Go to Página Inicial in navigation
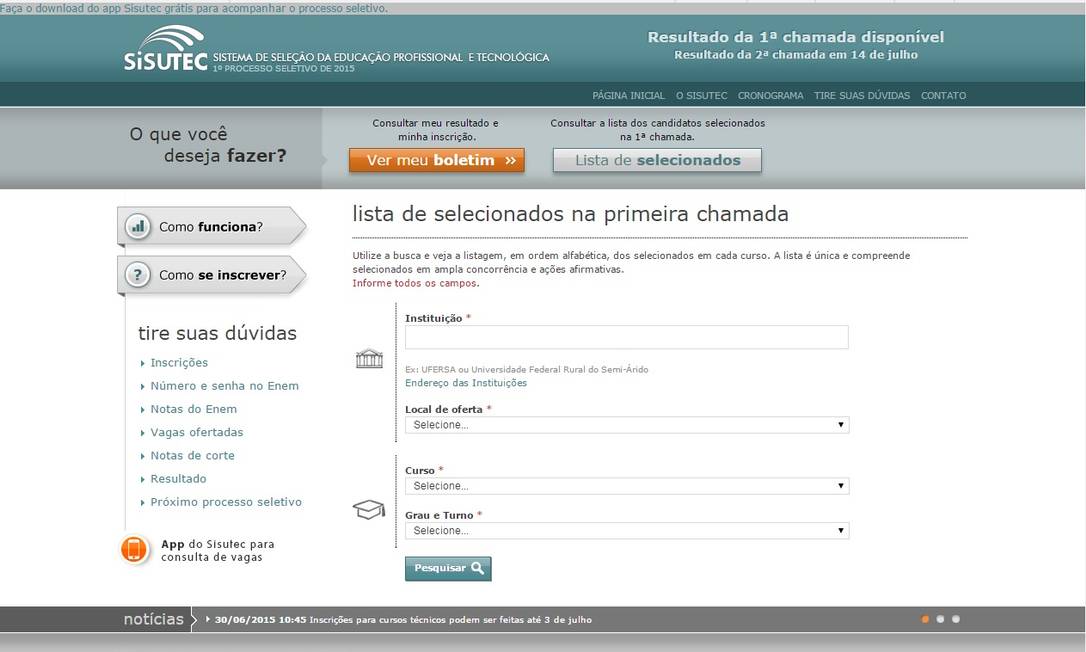 [628, 96]
